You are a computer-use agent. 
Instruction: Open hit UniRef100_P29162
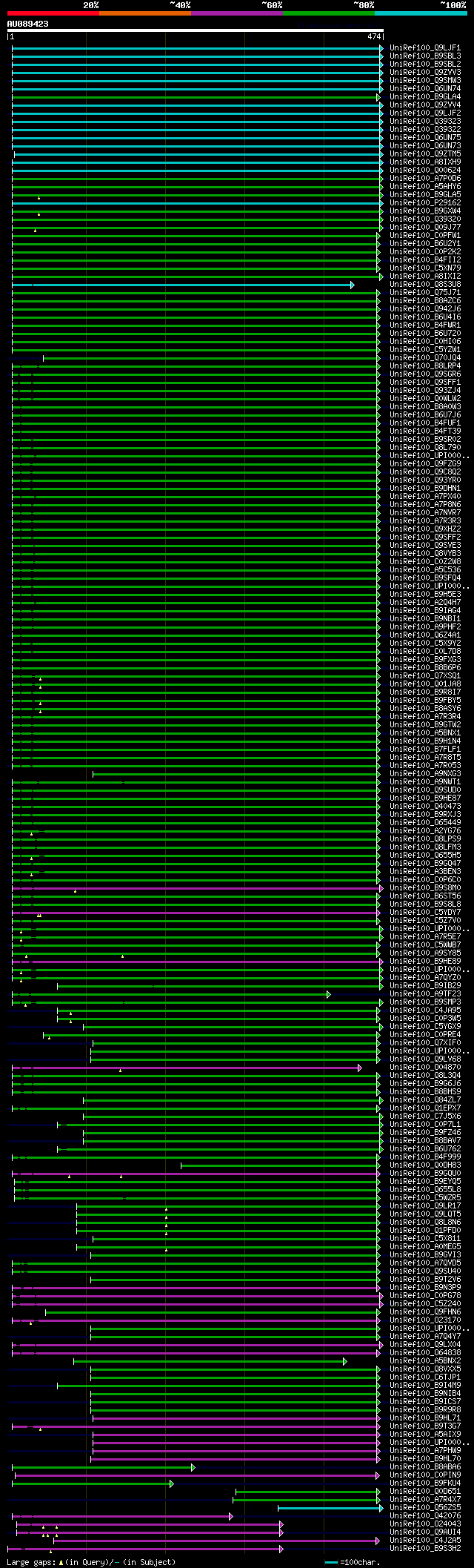425,203
